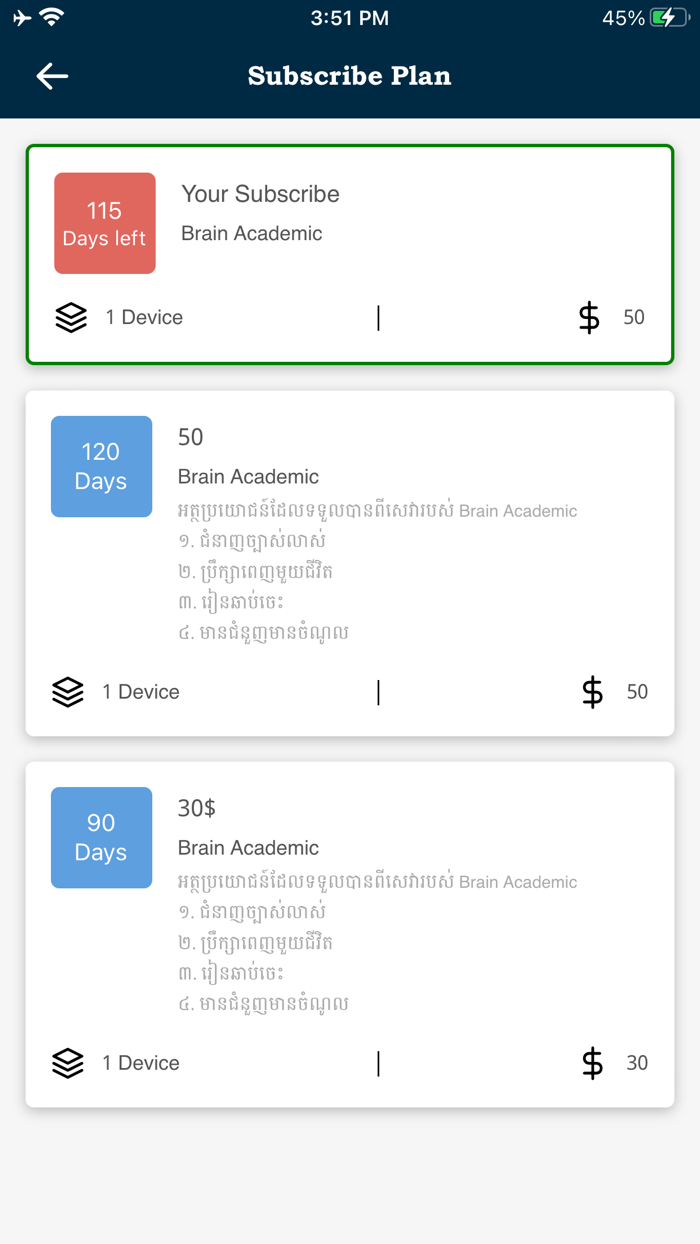Select the device stack icon on 90 Days plan
The height and width of the screenshot is (1244, 700).
pyautogui.click(x=67, y=1063)
